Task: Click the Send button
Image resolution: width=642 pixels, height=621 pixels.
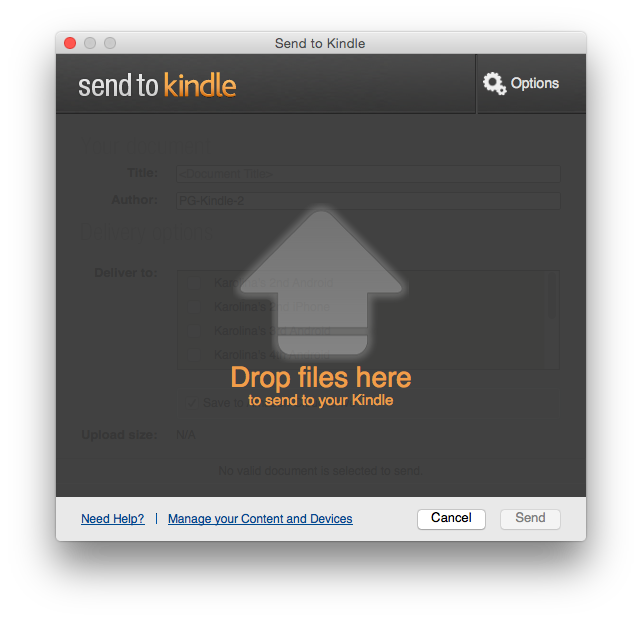Action: tap(530, 519)
